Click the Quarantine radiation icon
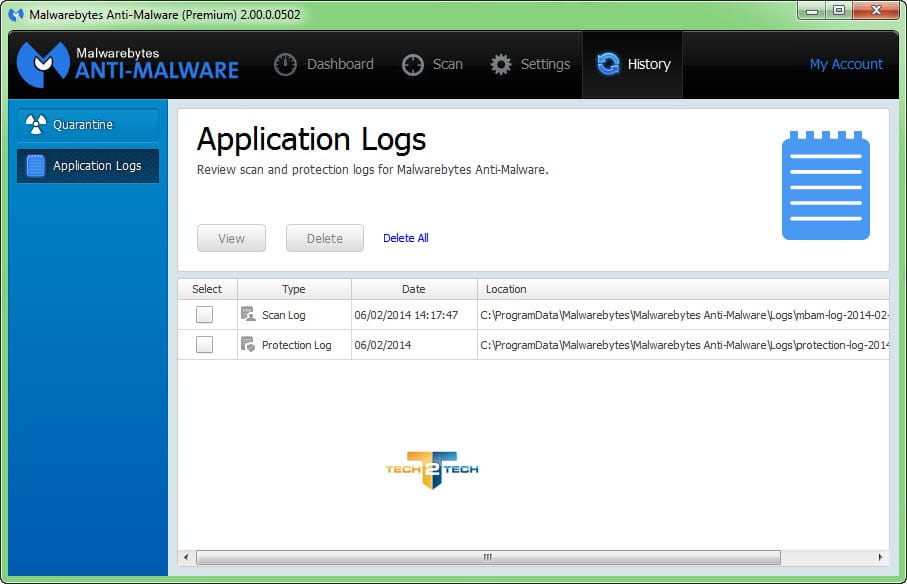The width and height of the screenshot is (907, 584). point(36,124)
